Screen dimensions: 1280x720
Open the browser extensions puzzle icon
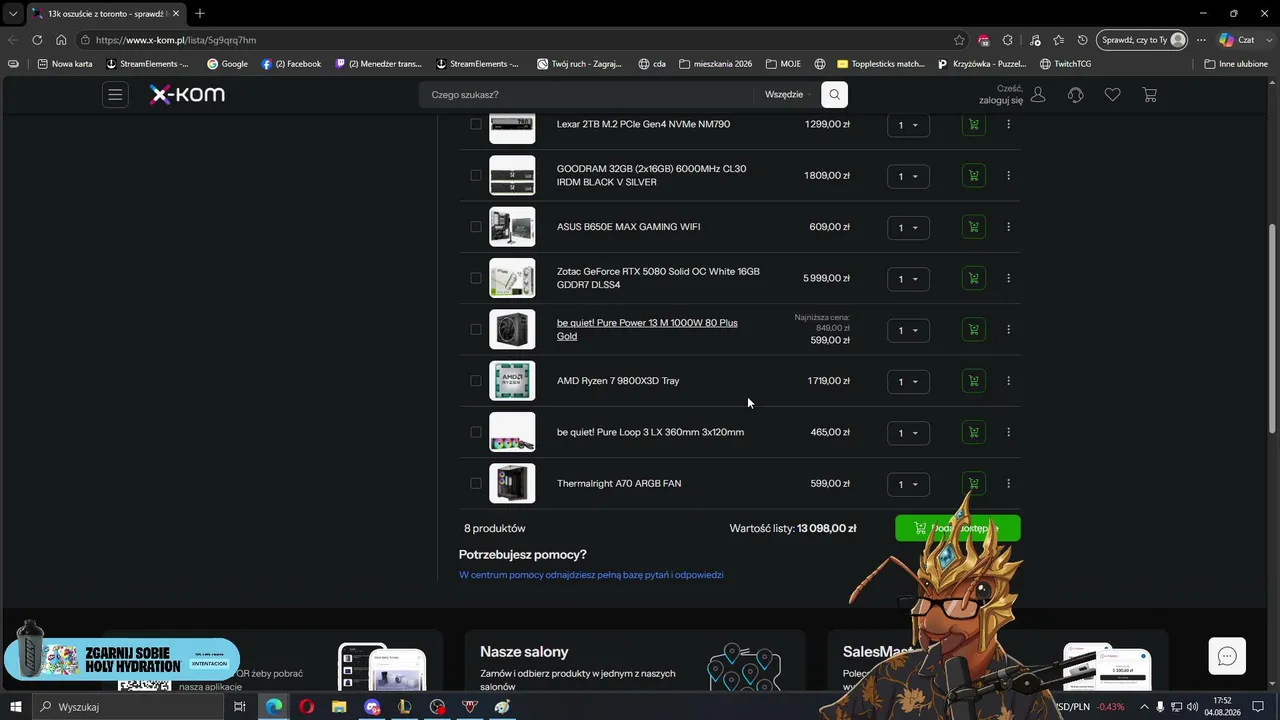pyautogui.click(x=1008, y=40)
